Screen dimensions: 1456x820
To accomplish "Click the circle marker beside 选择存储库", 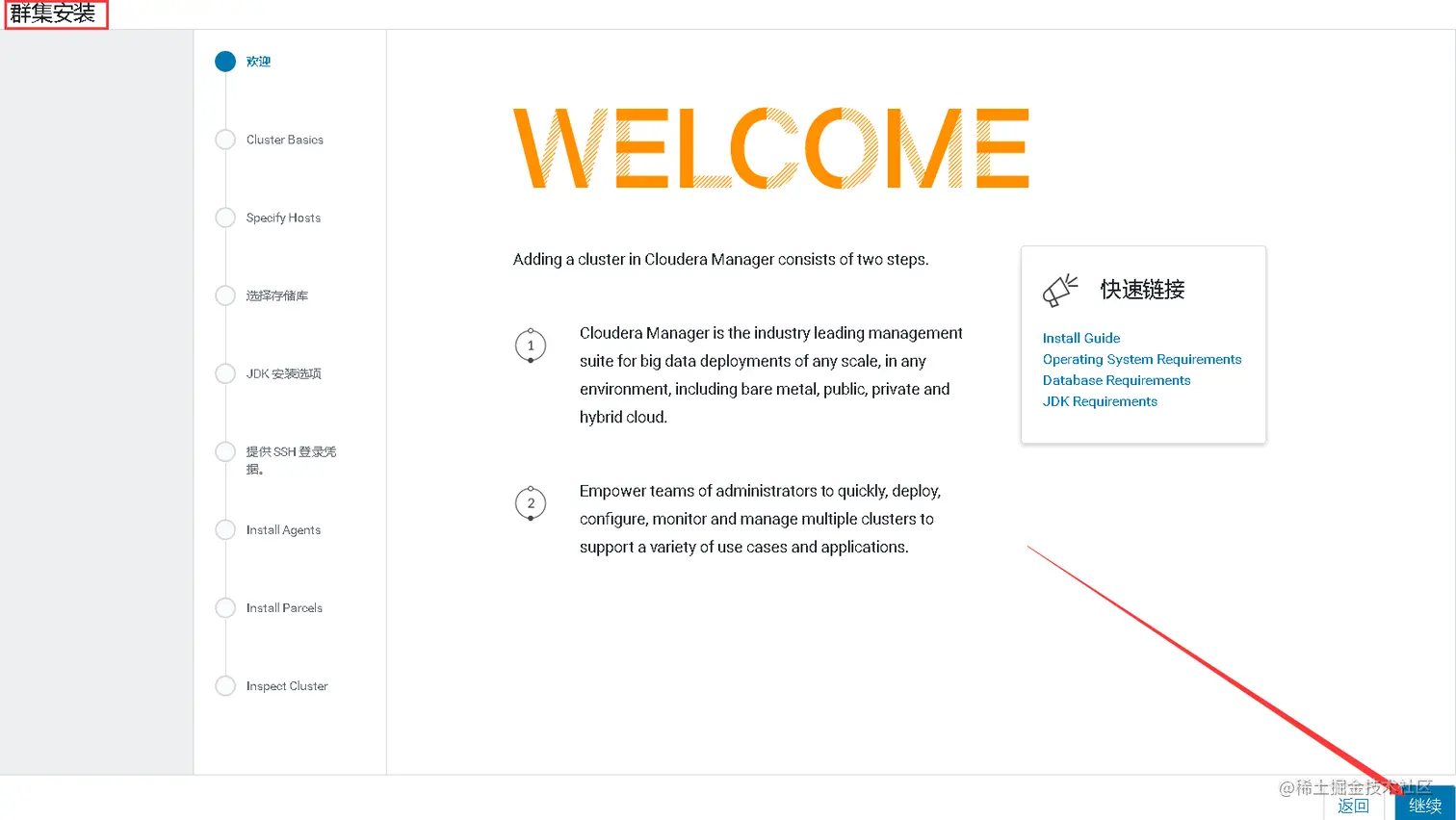I will pyautogui.click(x=225, y=295).
